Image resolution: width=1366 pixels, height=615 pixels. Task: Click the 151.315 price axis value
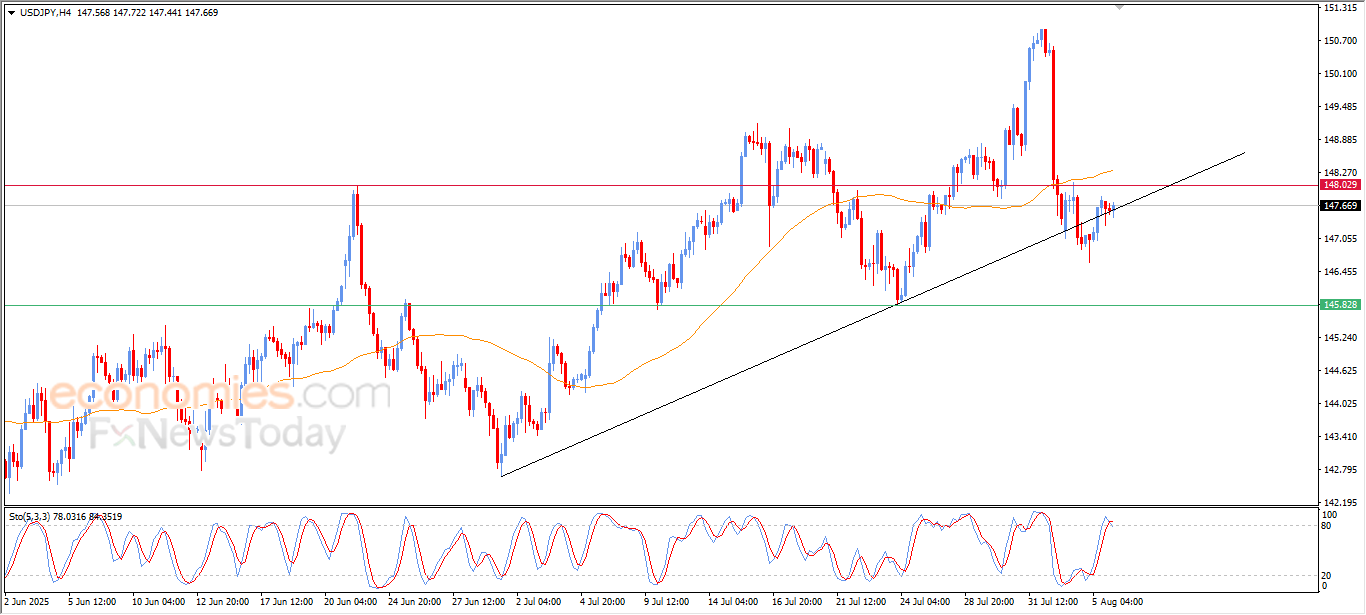click(1339, 8)
